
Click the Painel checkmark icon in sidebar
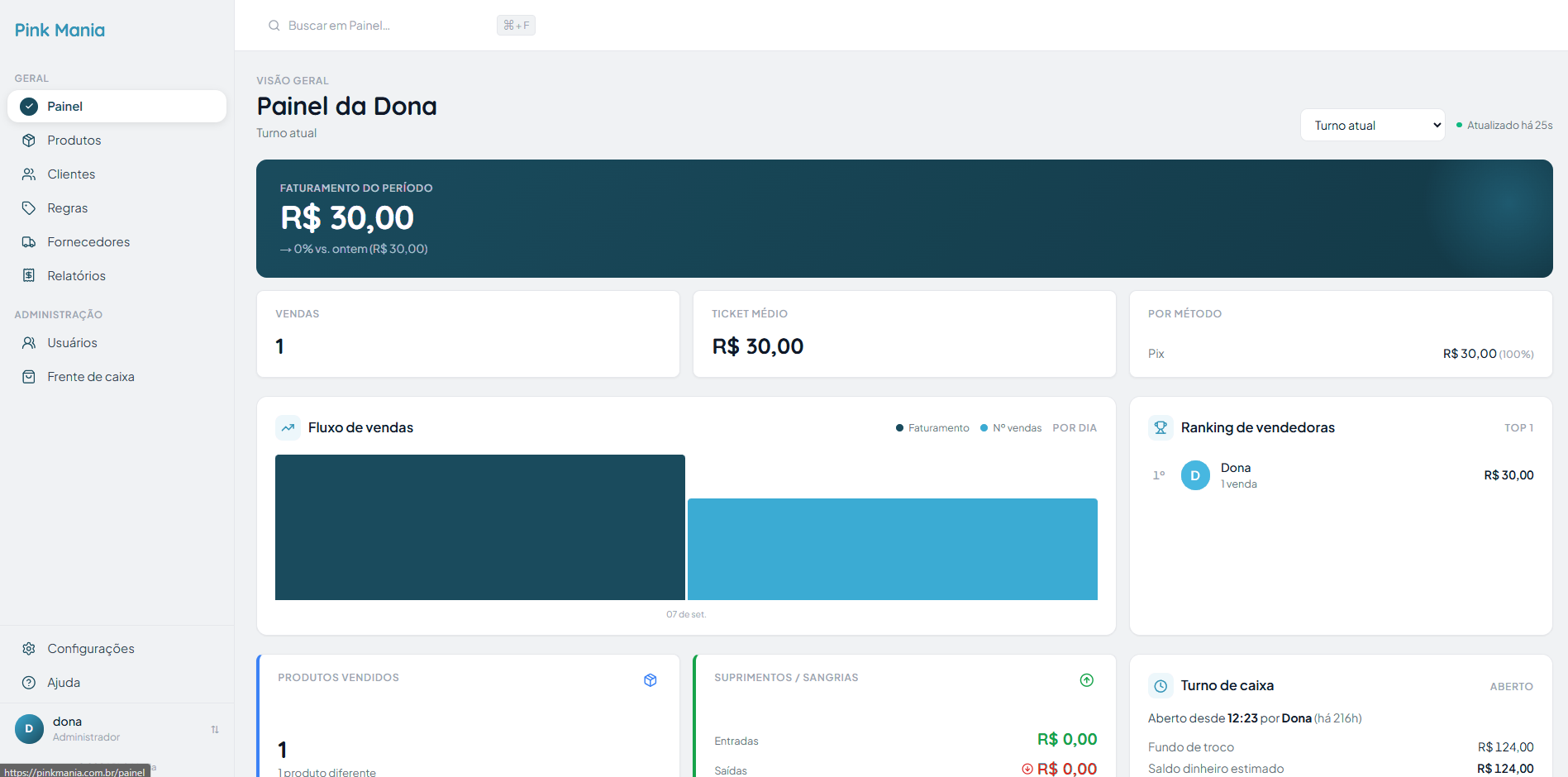point(29,107)
